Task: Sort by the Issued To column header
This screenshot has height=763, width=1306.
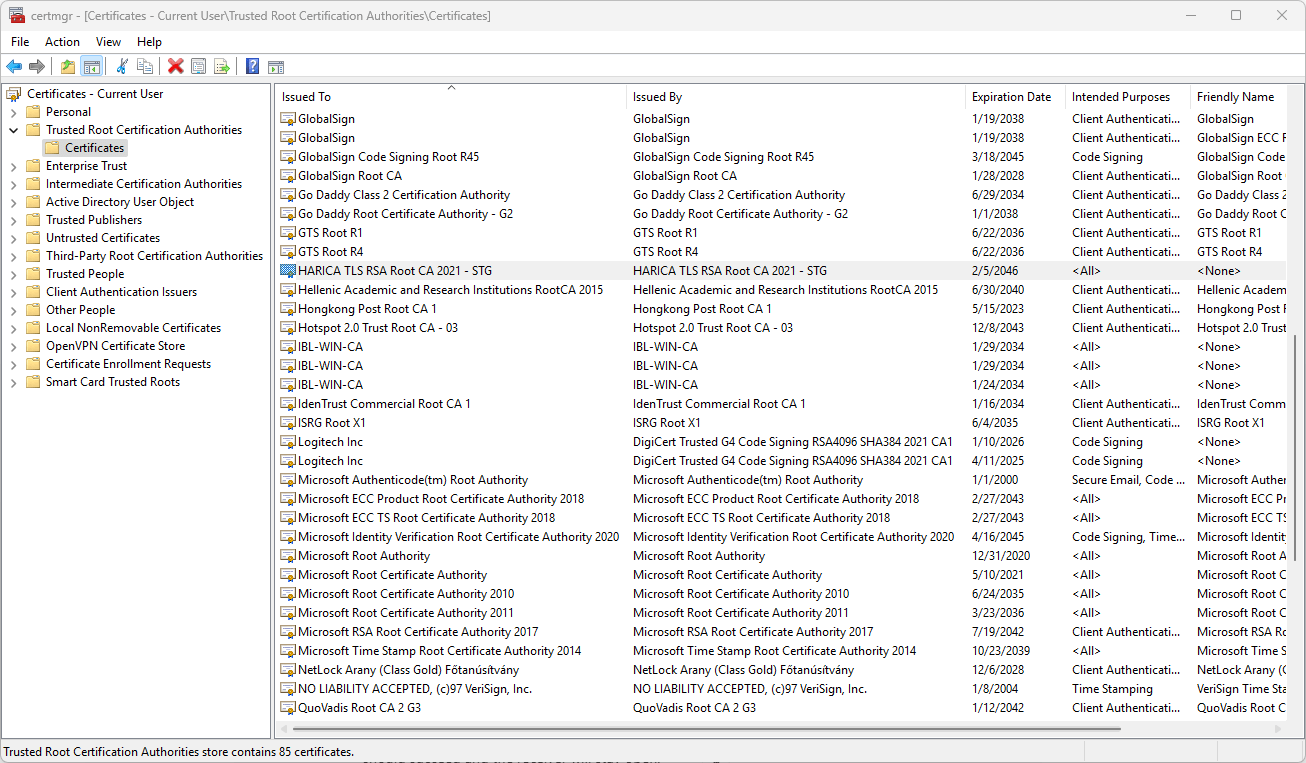Action: 451,97
